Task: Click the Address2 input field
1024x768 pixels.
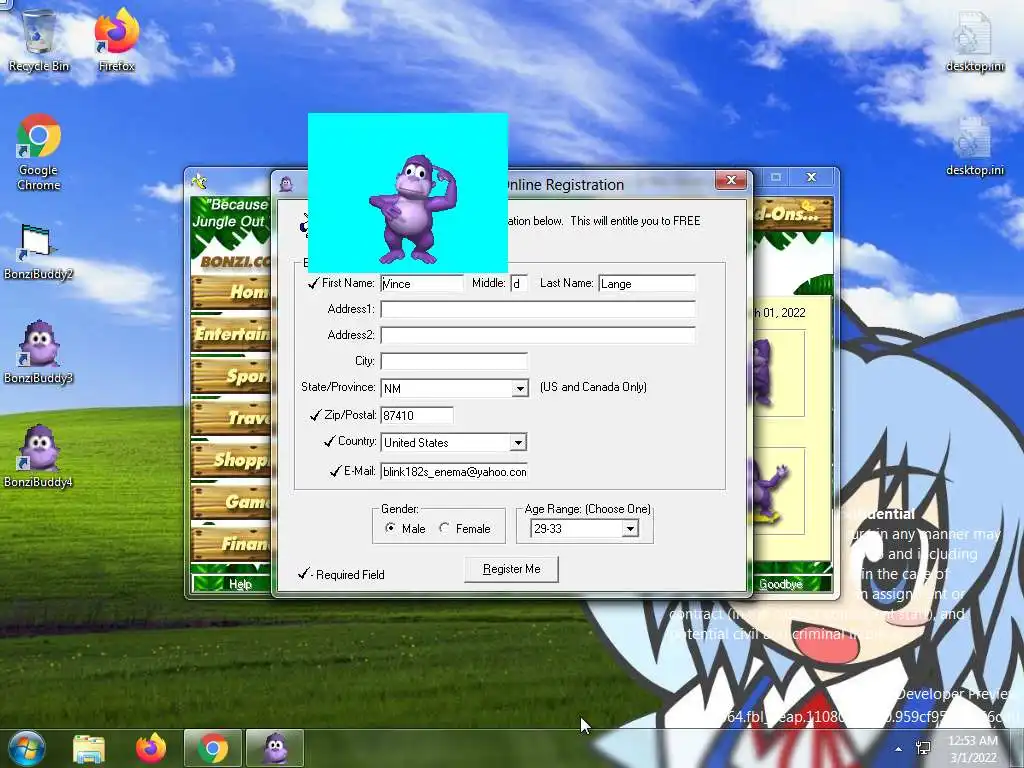Action: [x=538, y=335]
